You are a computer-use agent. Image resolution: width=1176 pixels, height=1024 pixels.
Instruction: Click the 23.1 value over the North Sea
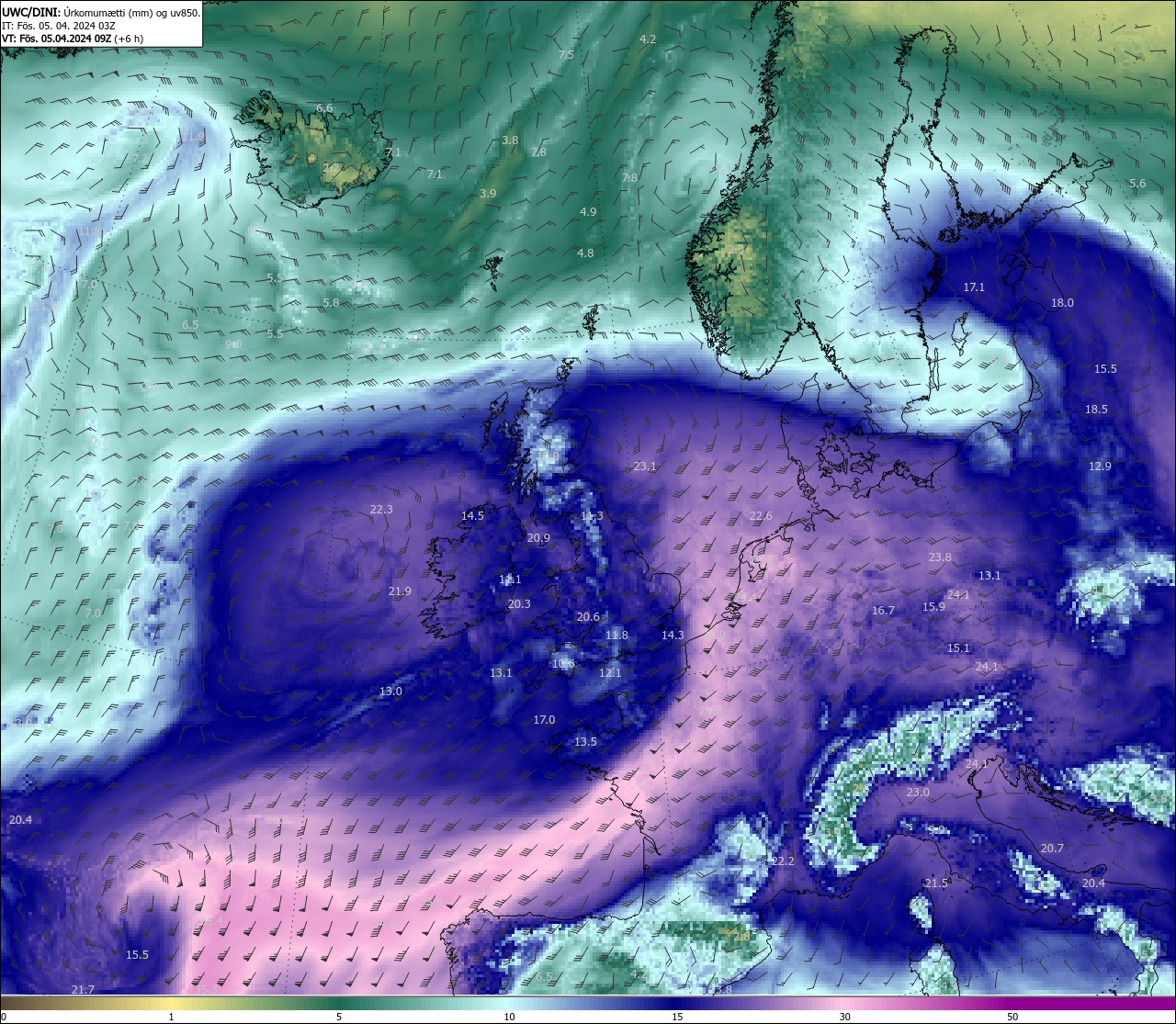click(645, 467)
